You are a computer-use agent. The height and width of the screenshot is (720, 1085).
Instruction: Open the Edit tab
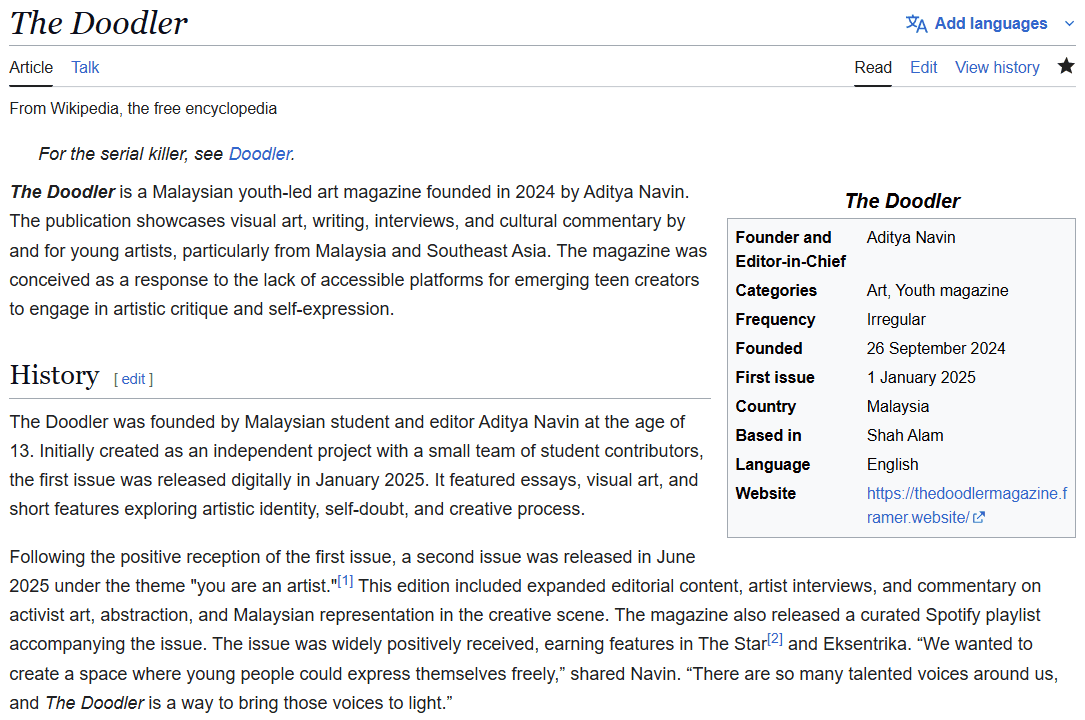(x=923, y=68)
